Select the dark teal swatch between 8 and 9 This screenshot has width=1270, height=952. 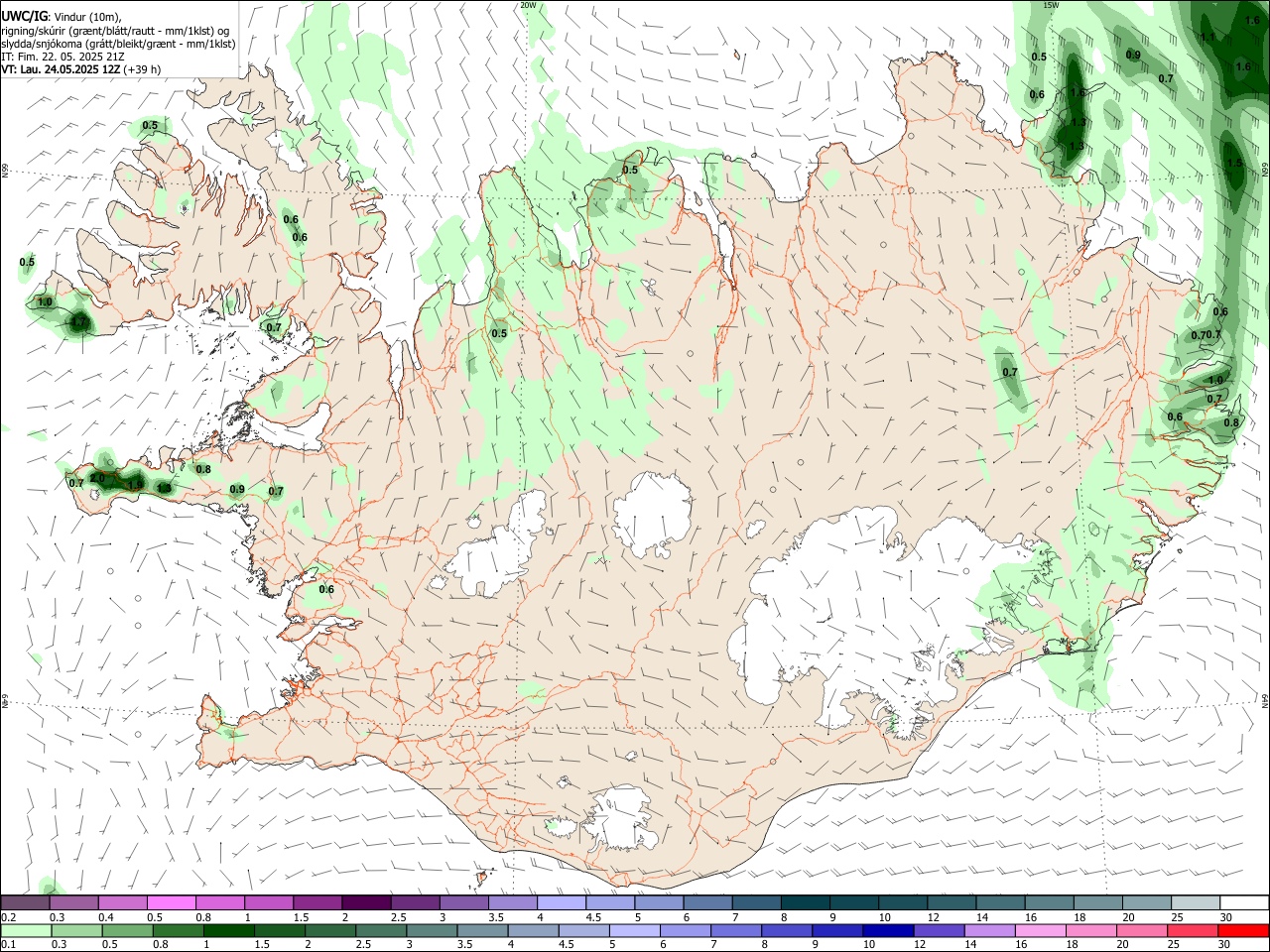point(805,903)
